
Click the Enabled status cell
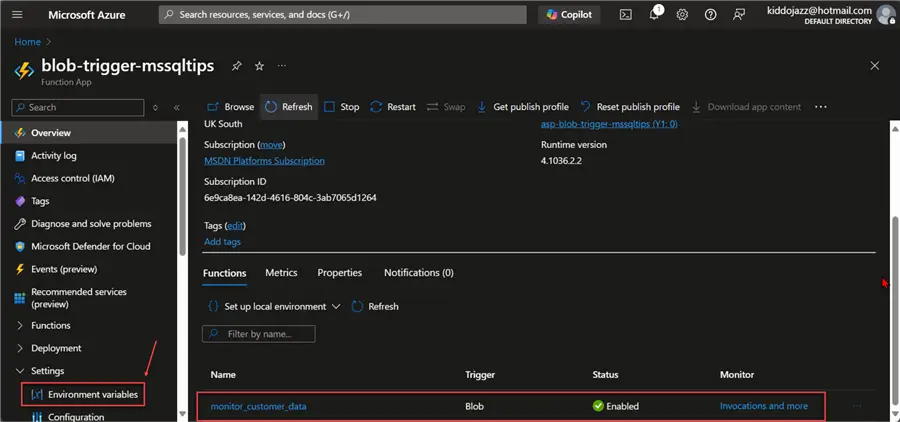pos(616,406)
